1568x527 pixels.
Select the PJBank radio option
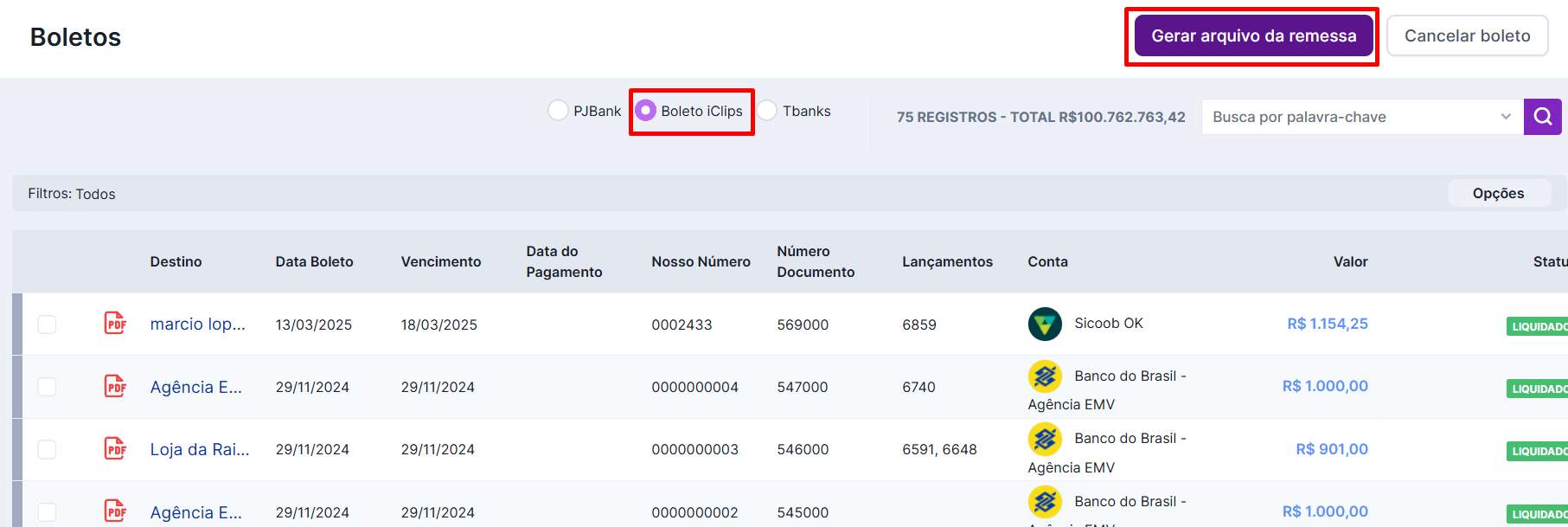559,111
